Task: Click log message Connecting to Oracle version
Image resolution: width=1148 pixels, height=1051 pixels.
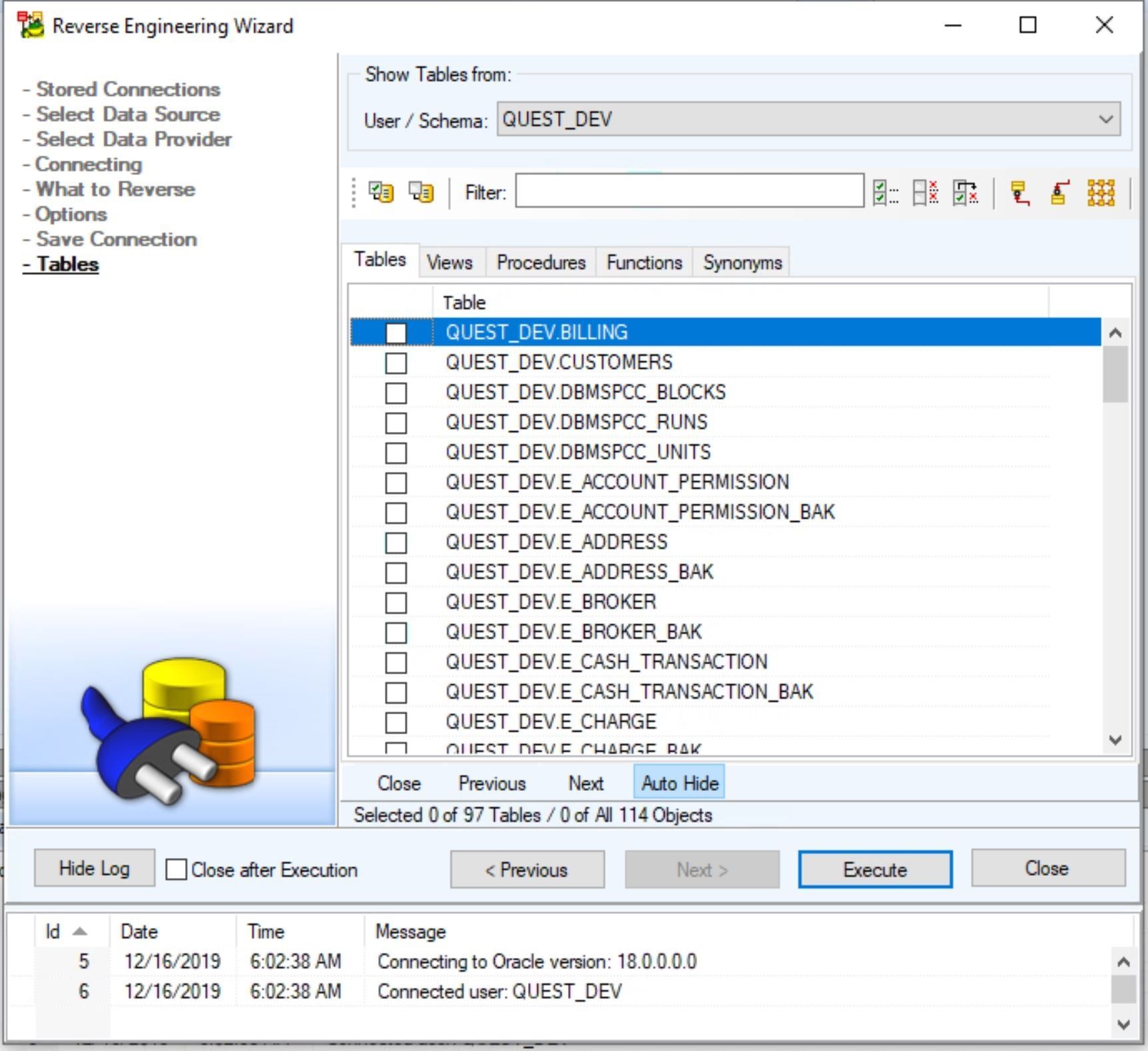Action: pos(537,961)
